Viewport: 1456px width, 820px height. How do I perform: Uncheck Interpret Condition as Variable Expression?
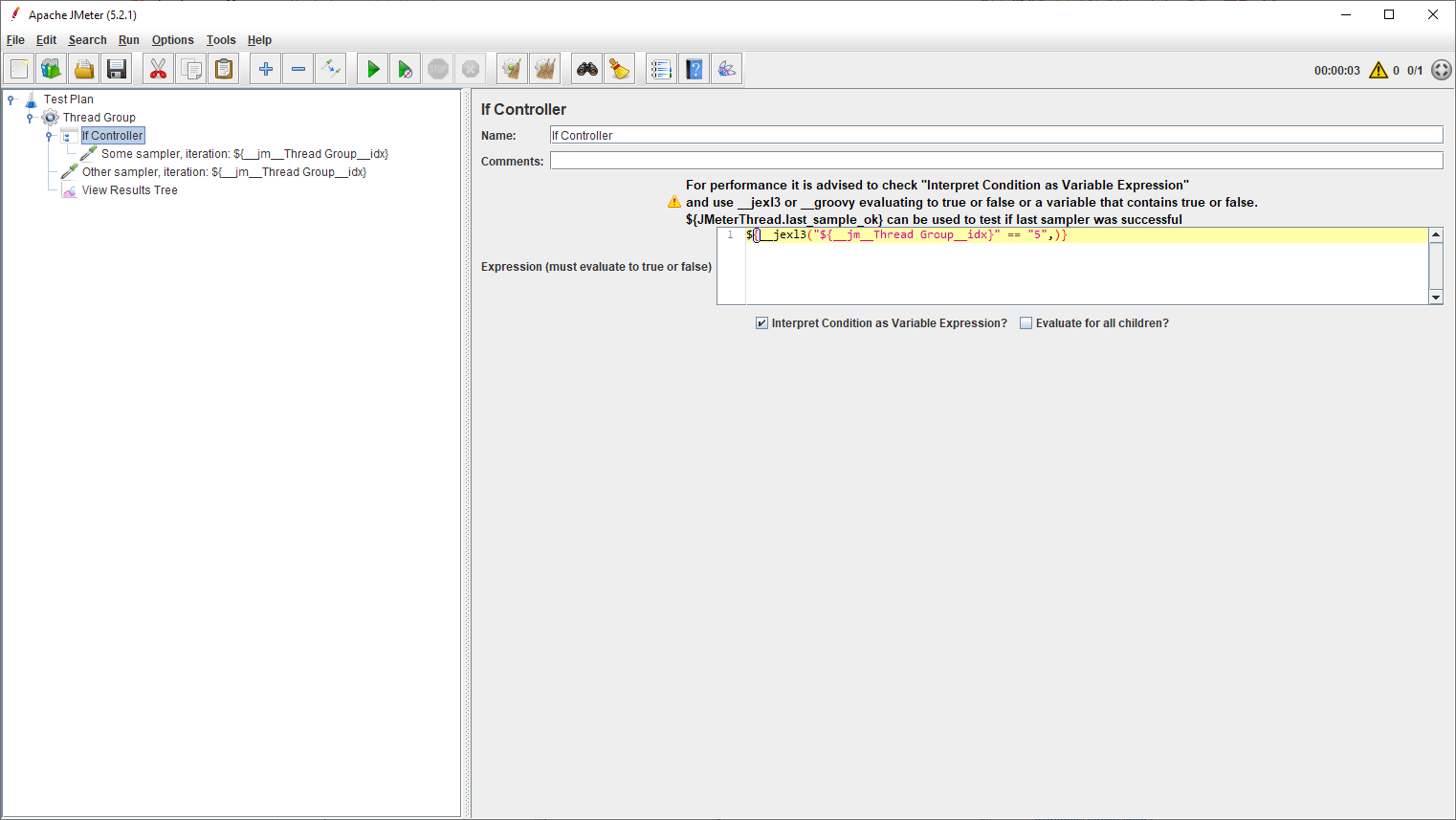point(761,323)
